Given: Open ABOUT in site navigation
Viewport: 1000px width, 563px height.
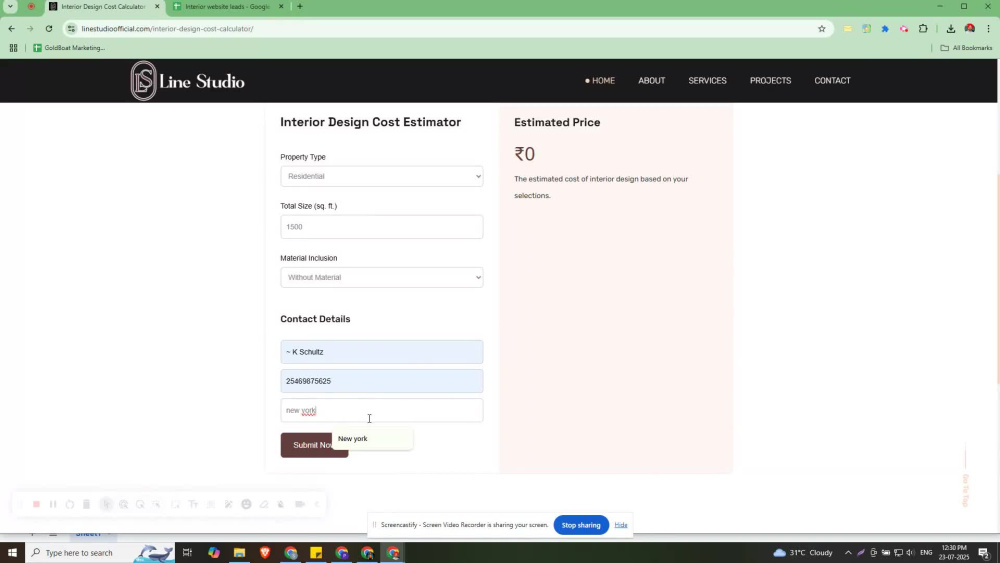Looking at the screenshot, I should click(x=651, y=81).
